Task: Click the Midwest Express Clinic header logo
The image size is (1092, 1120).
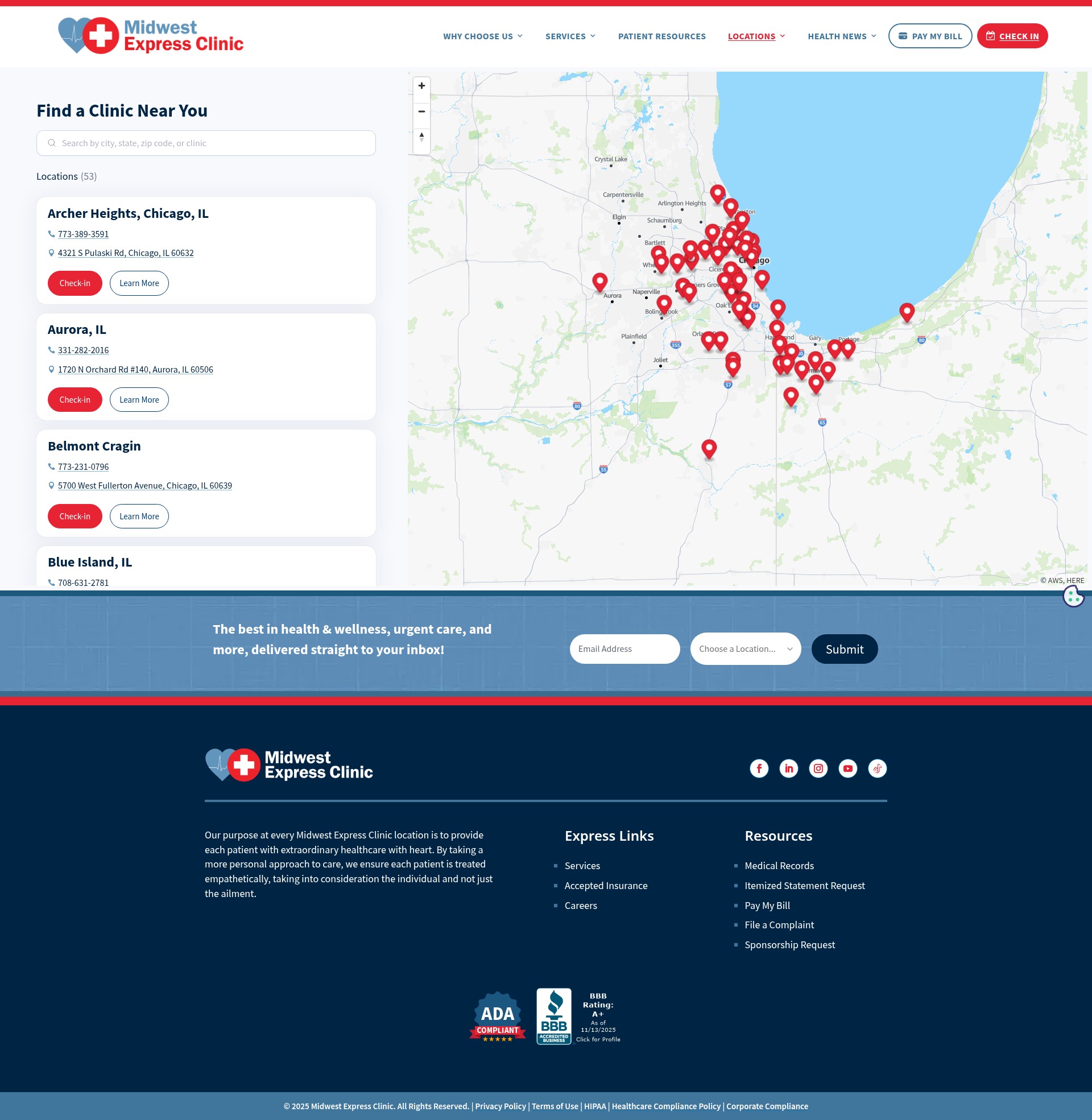Action: [x=151, y=36]
